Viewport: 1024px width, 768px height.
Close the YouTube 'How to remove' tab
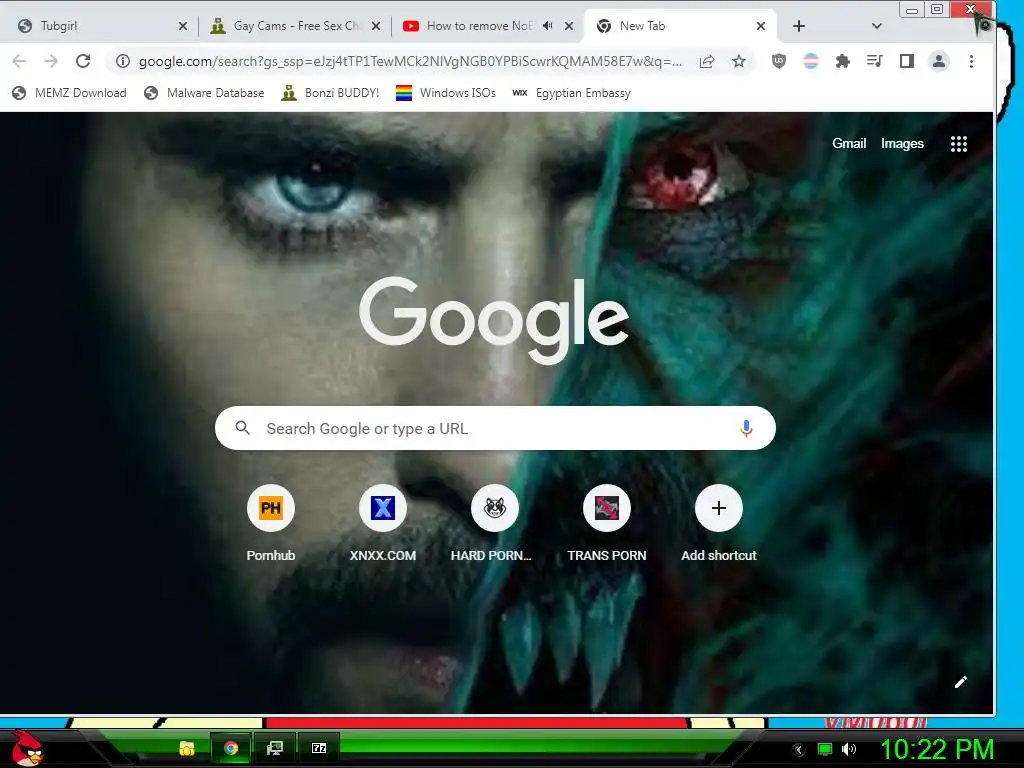click(x=569, y=26)
